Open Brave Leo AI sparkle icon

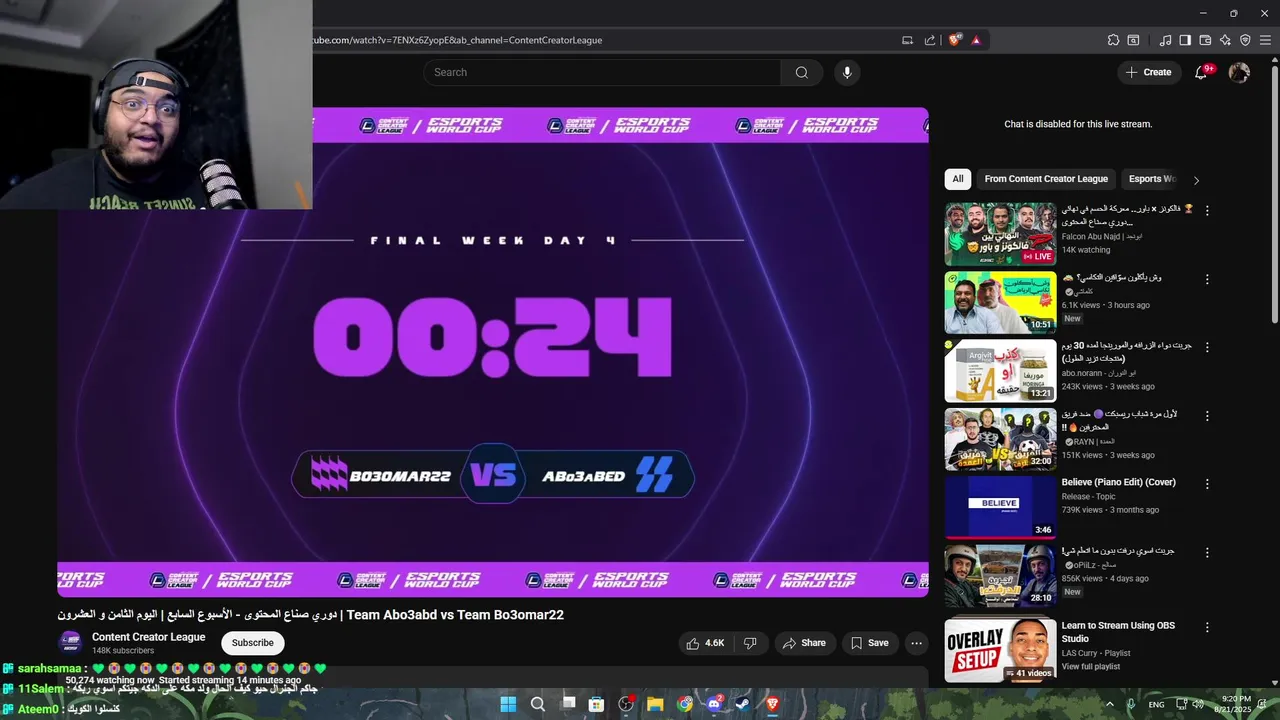(1225, 40)
